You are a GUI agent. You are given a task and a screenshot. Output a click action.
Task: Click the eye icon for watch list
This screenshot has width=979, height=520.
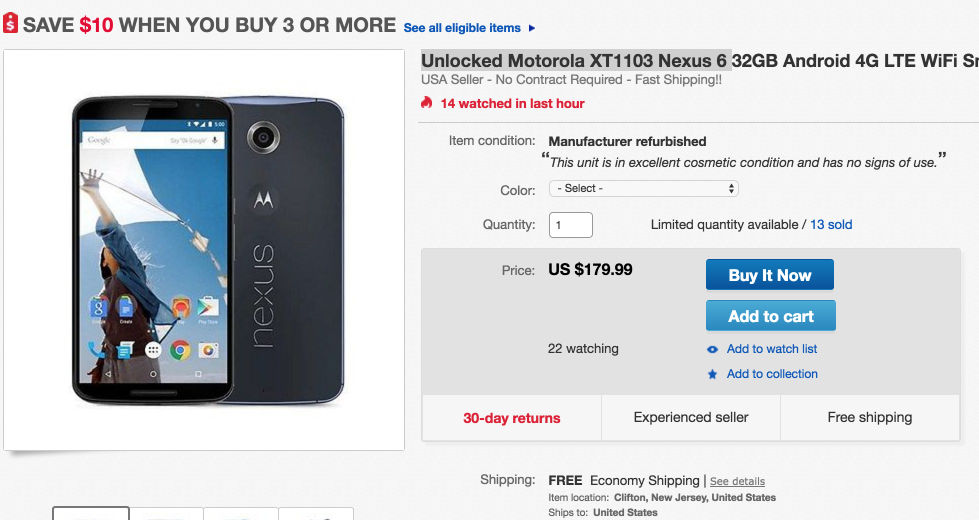click(712, 349)
